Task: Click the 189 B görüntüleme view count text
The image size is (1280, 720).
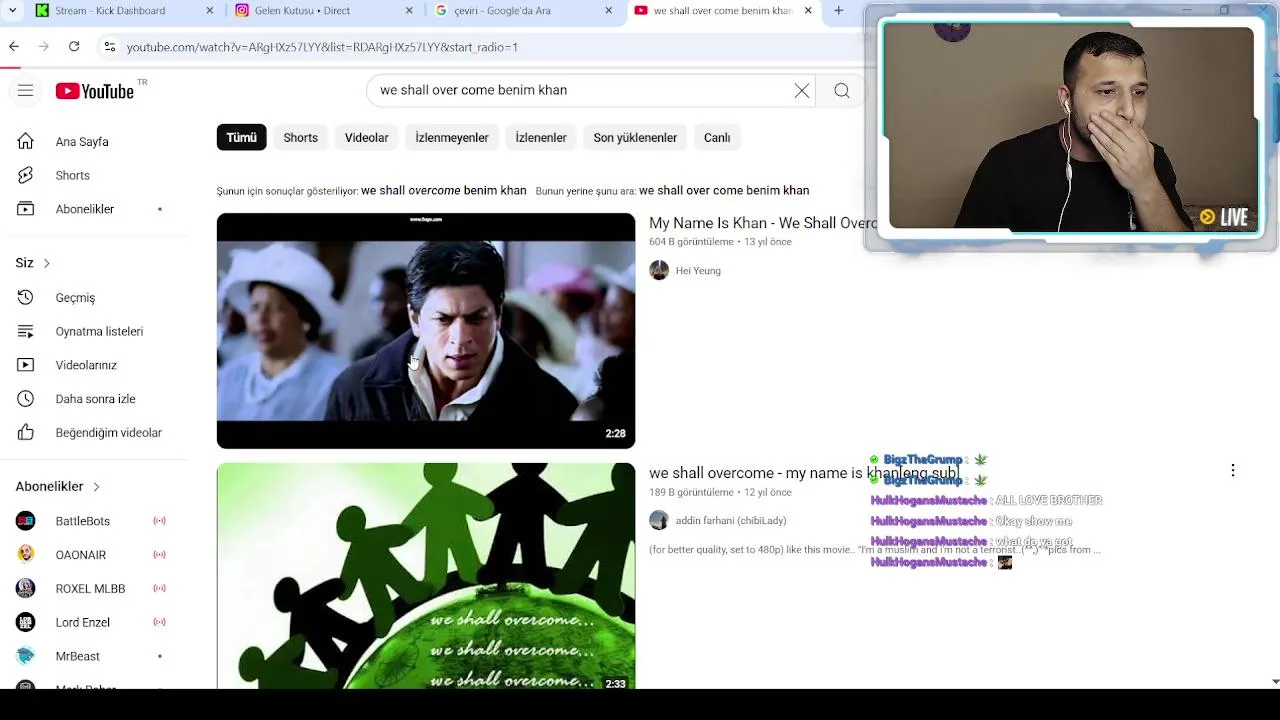Action: click(x=691, y=492)
